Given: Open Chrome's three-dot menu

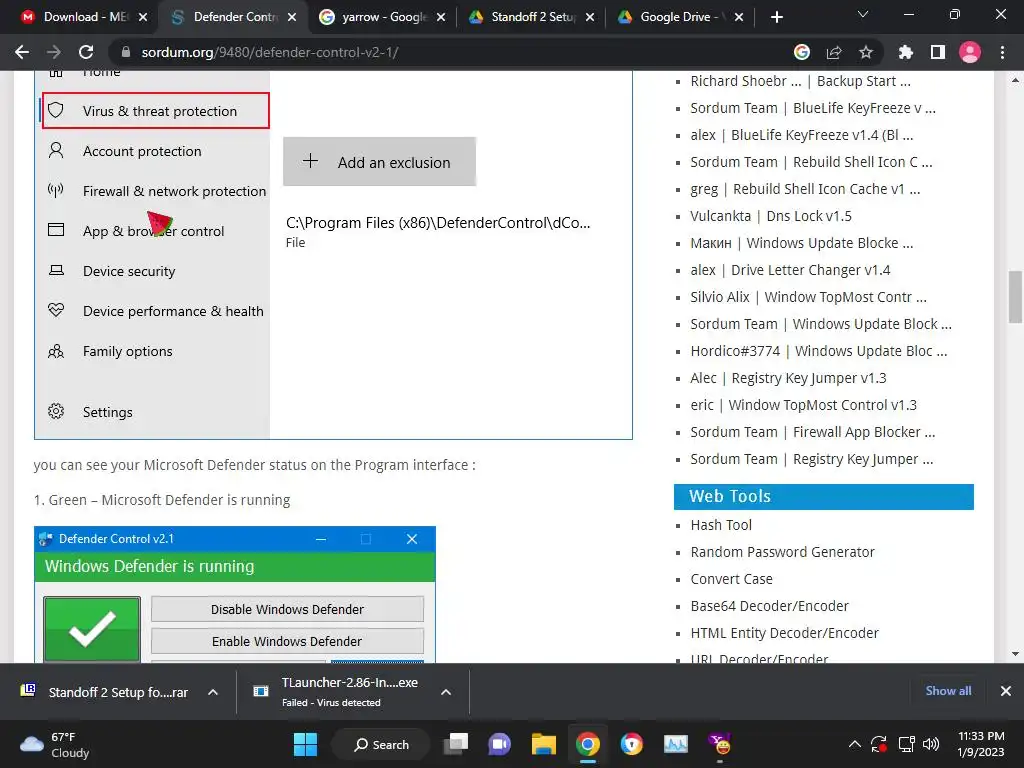Looking at the screenshot, I should [1002, 52].
